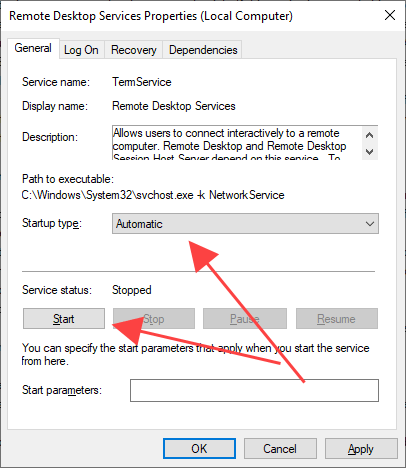Dismiss the dialog with Cancel

coord(280,449)
